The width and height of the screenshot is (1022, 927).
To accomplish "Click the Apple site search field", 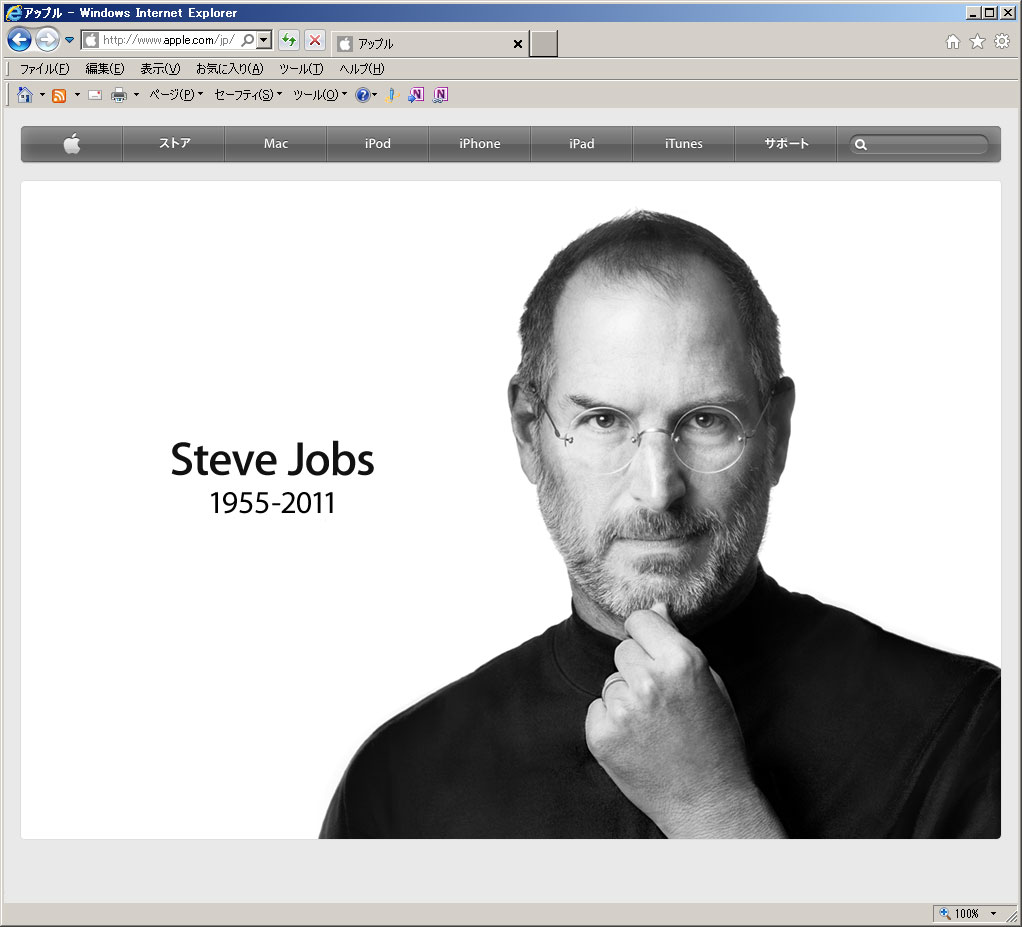I will point(919,144).
